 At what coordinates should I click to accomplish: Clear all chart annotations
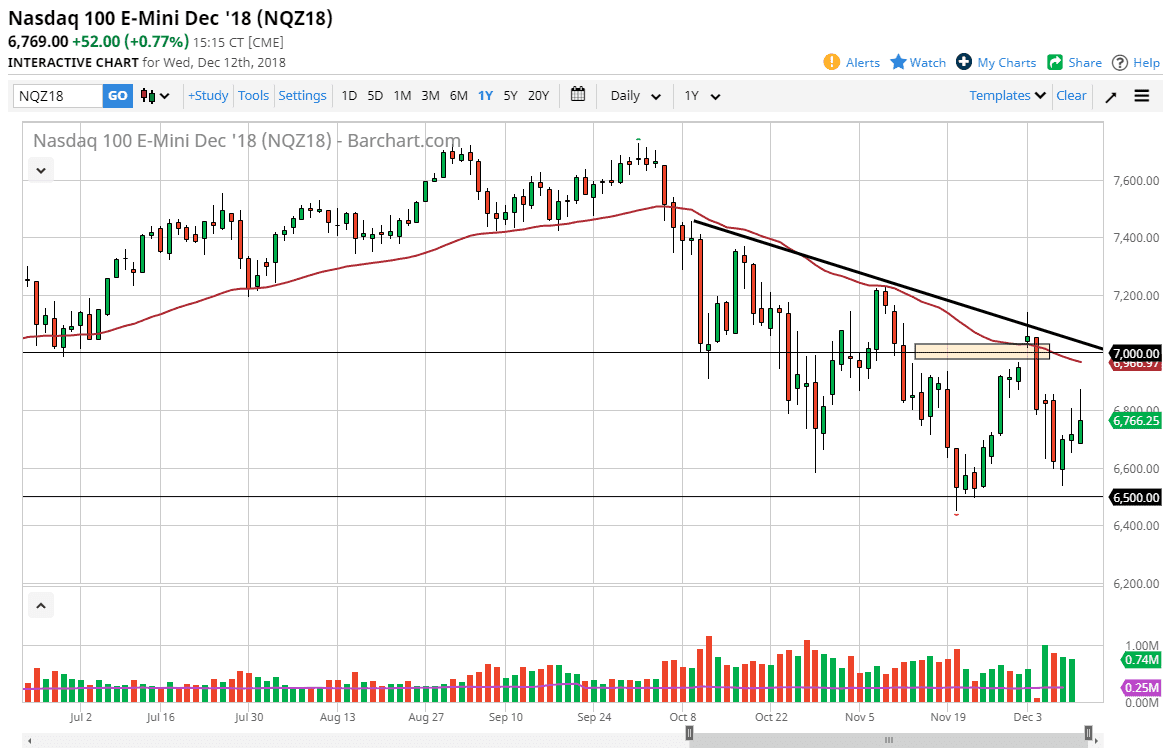1071,95
